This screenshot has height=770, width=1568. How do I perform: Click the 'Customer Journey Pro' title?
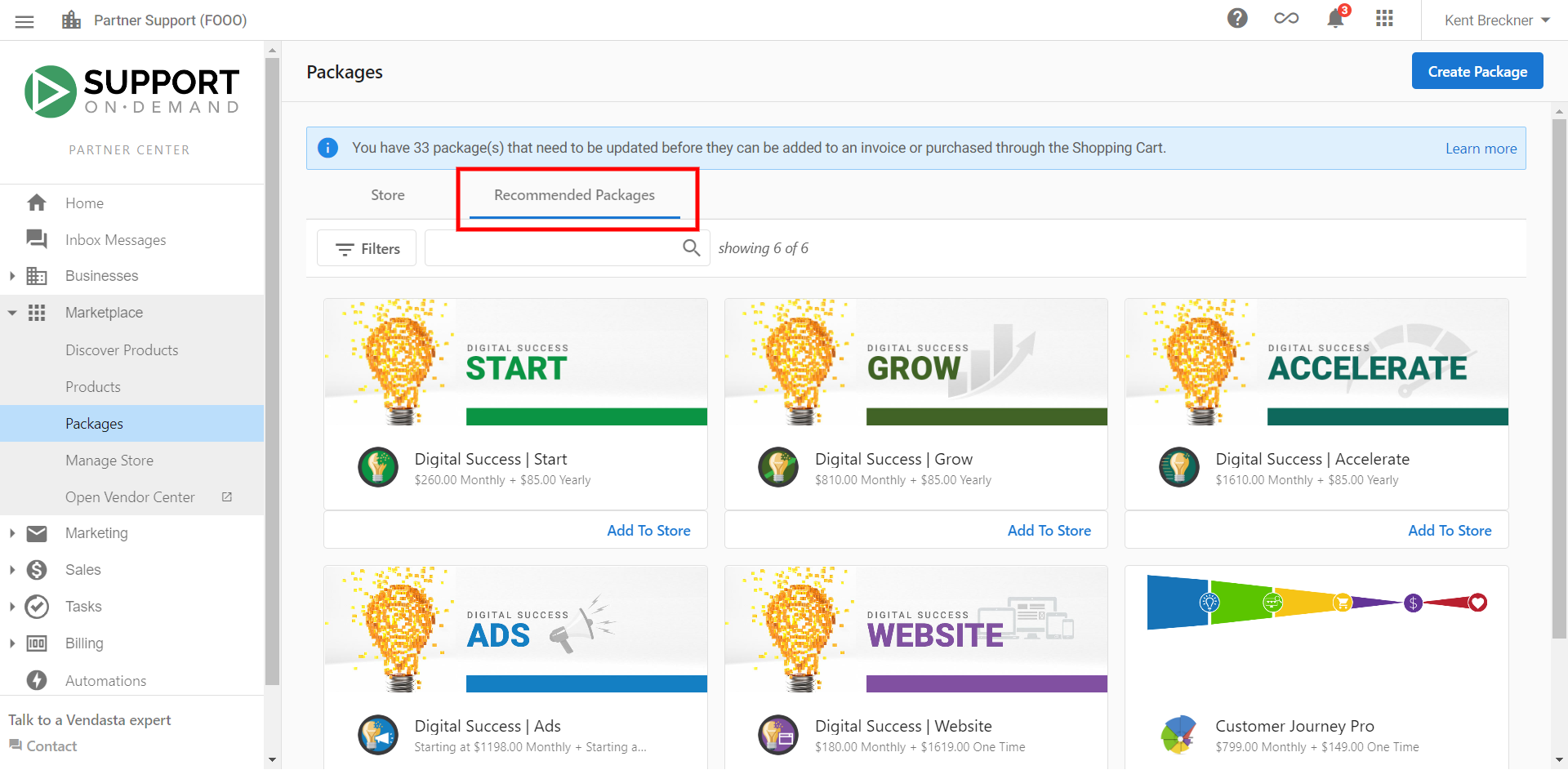[1294, 726]
